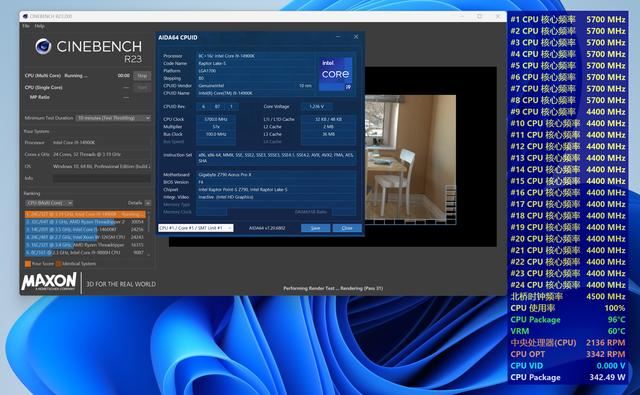640x395 pixels.
Task: Stop the CPU Multi Core test
Action: click(x=142, y=76)
